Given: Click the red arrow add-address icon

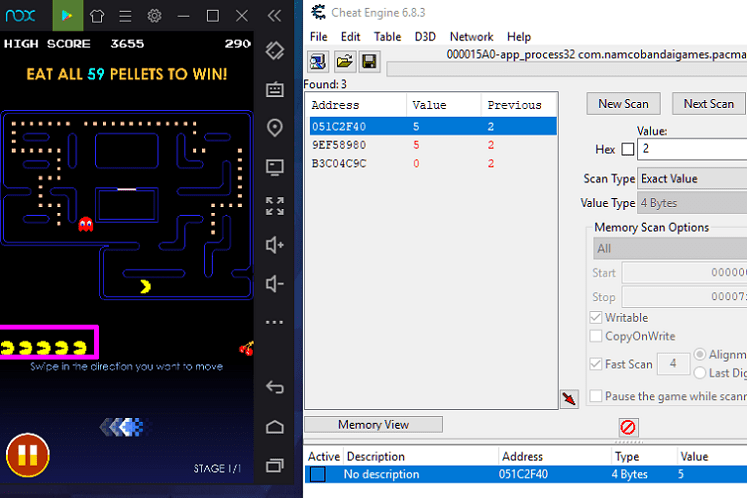Looking at the screenshot, I should [x=569, y=398].
